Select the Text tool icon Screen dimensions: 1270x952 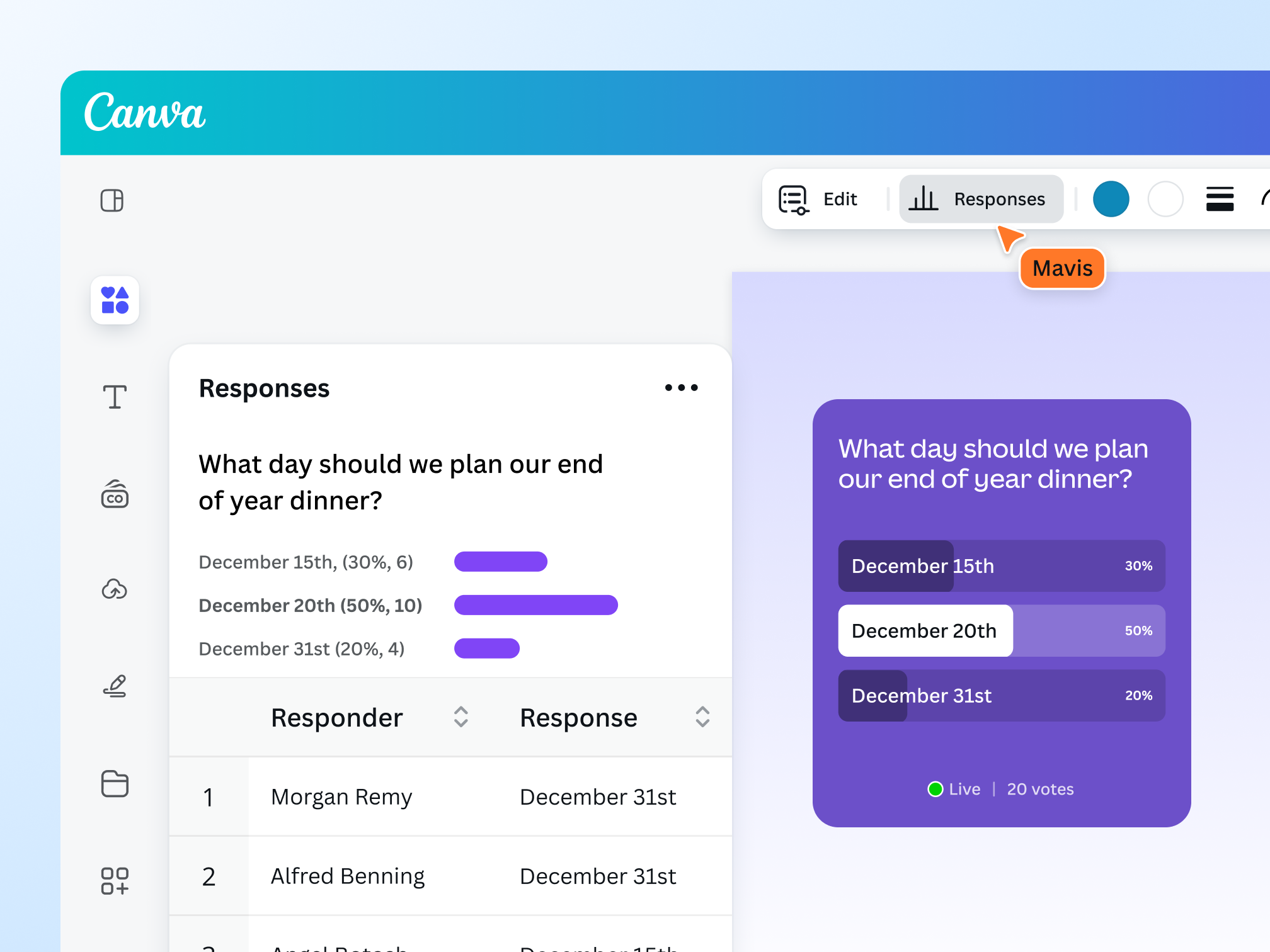[115, 397]
